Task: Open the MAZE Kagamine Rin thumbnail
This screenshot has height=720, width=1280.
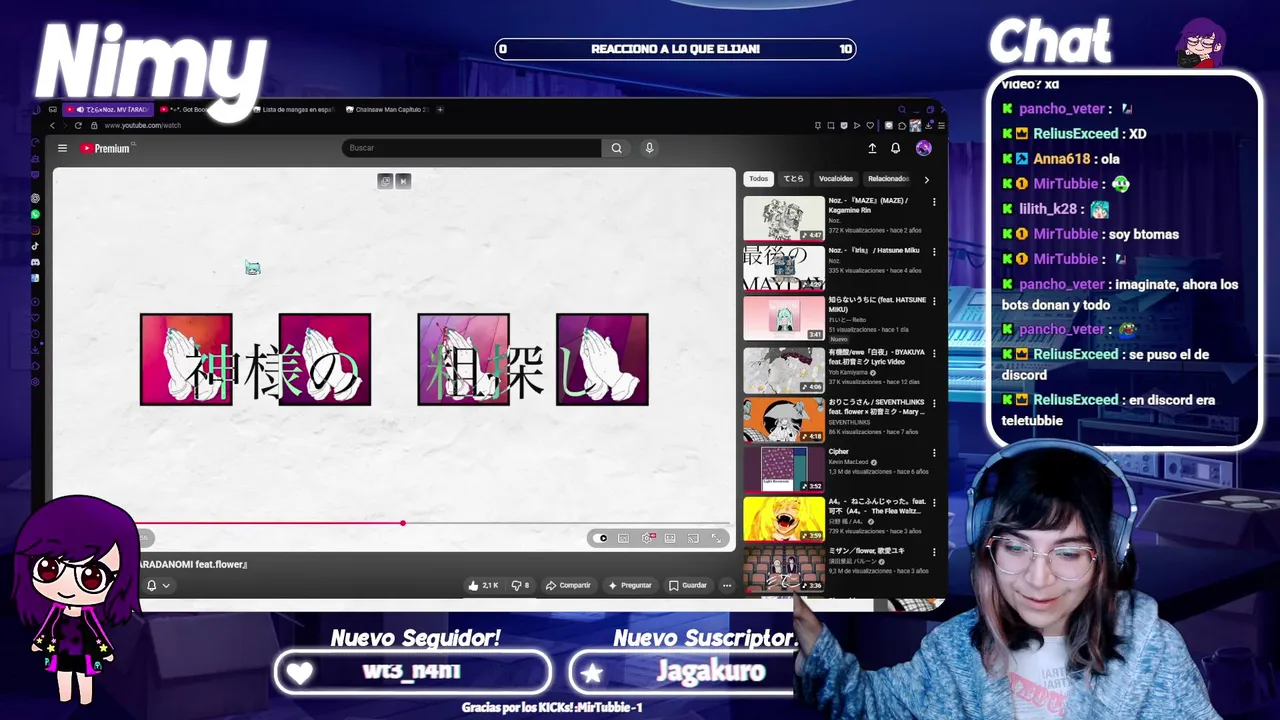Action: click(784, 218)
